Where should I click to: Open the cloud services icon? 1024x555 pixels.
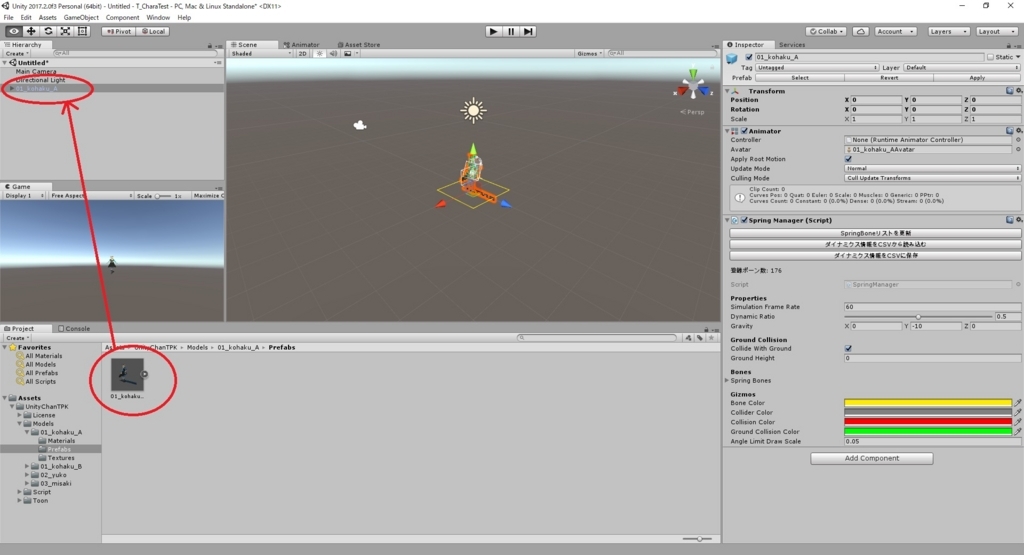tap(861, 31)
